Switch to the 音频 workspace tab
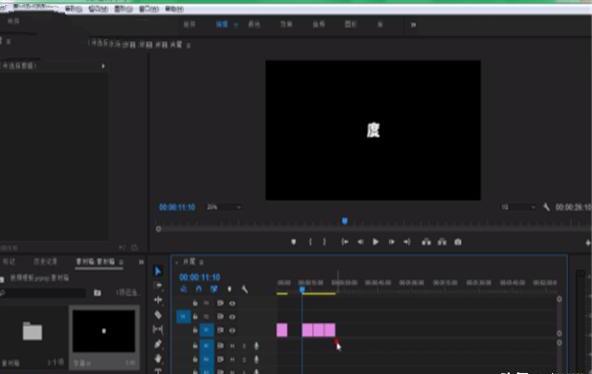592x374 pixels. point(319,25)
